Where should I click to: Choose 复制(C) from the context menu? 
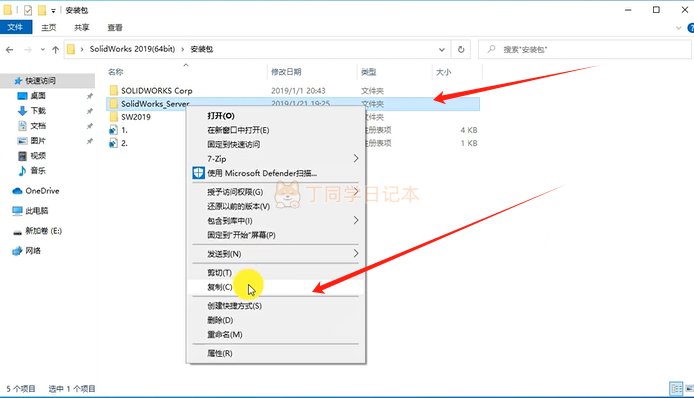(x=276, y=287)
